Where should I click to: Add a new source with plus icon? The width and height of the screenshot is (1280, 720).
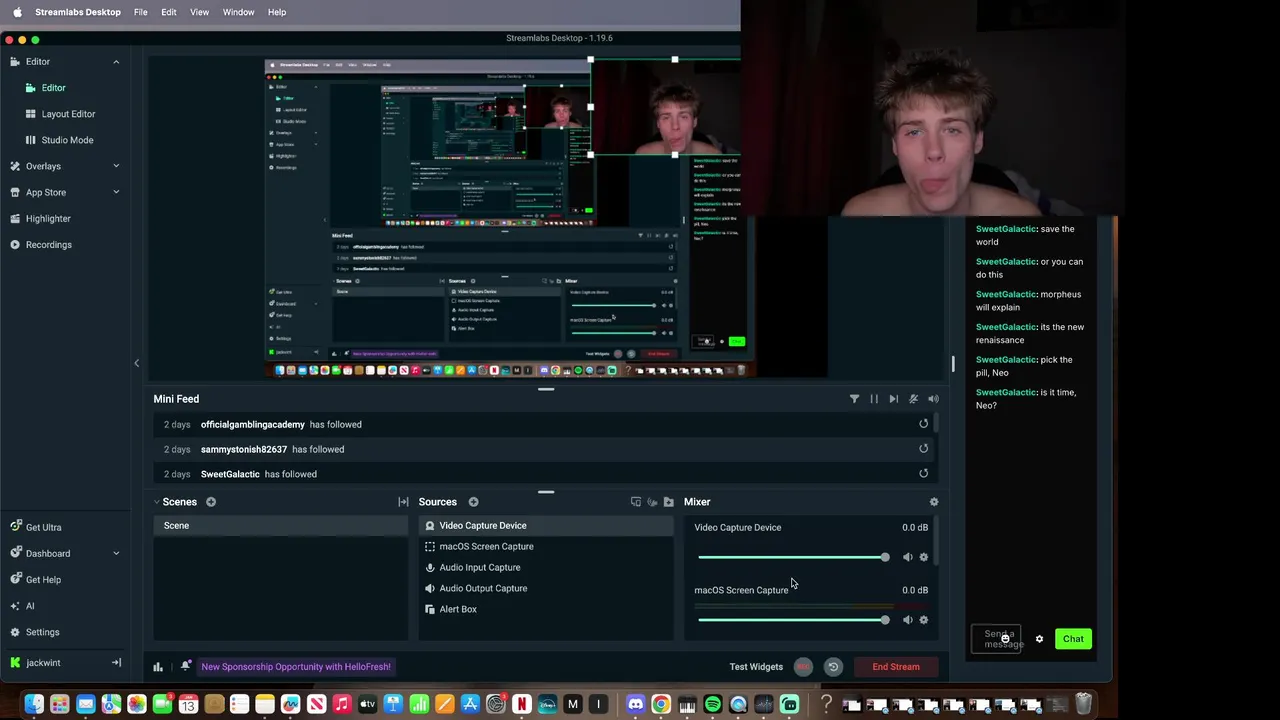(473, 502)
